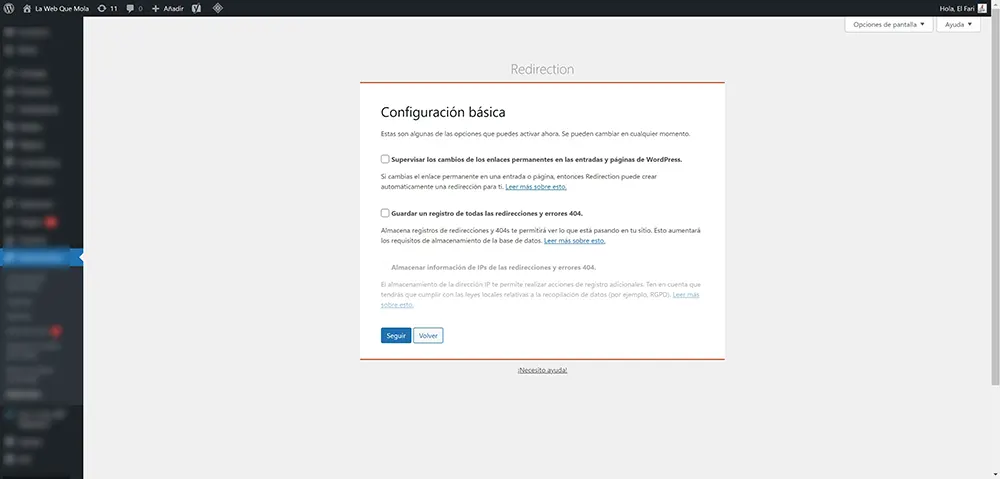
Task: Click the page vertical scrollbar
Action: pos(994,200)
